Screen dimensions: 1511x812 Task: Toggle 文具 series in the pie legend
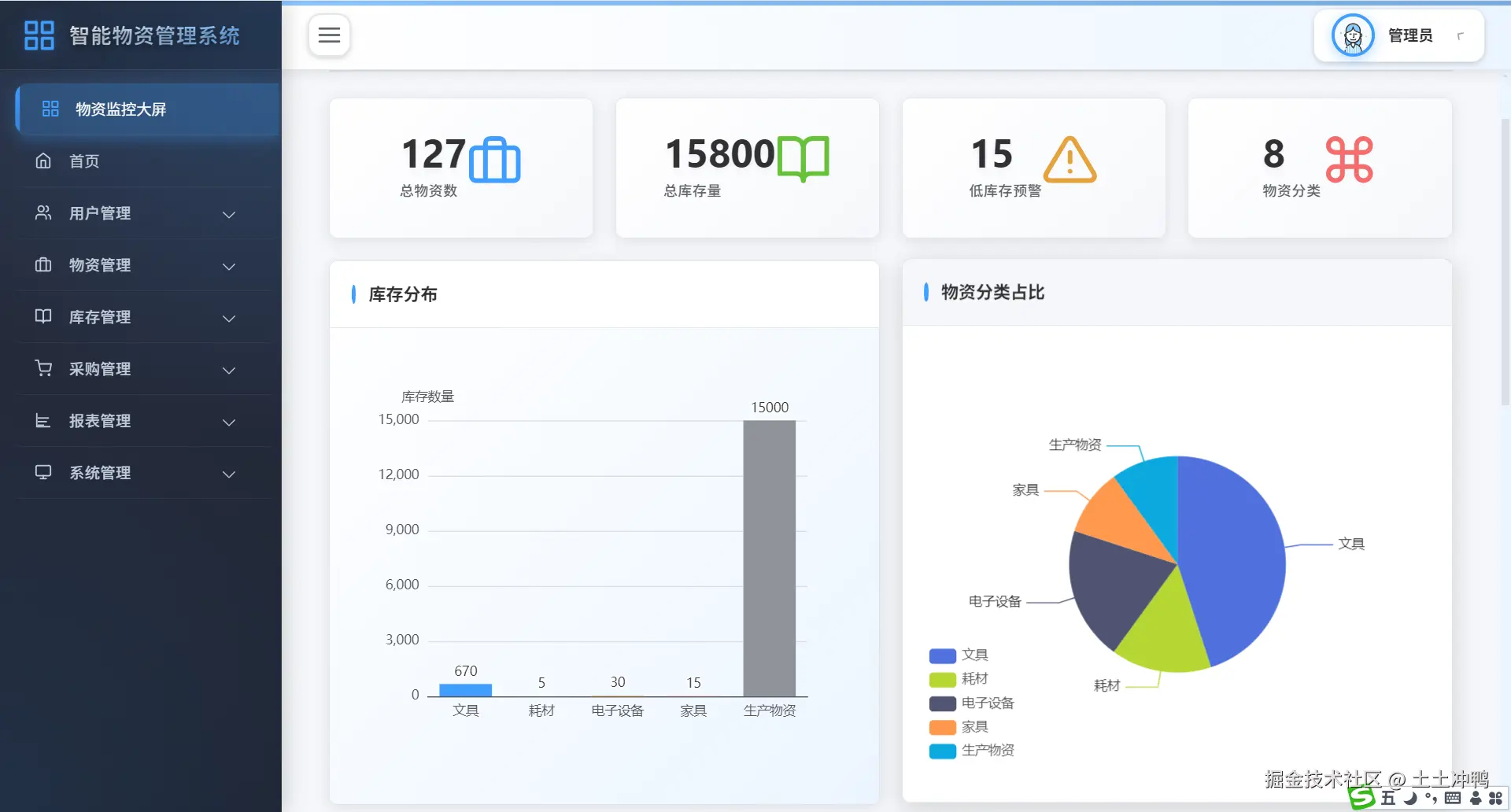pos(959,655)
